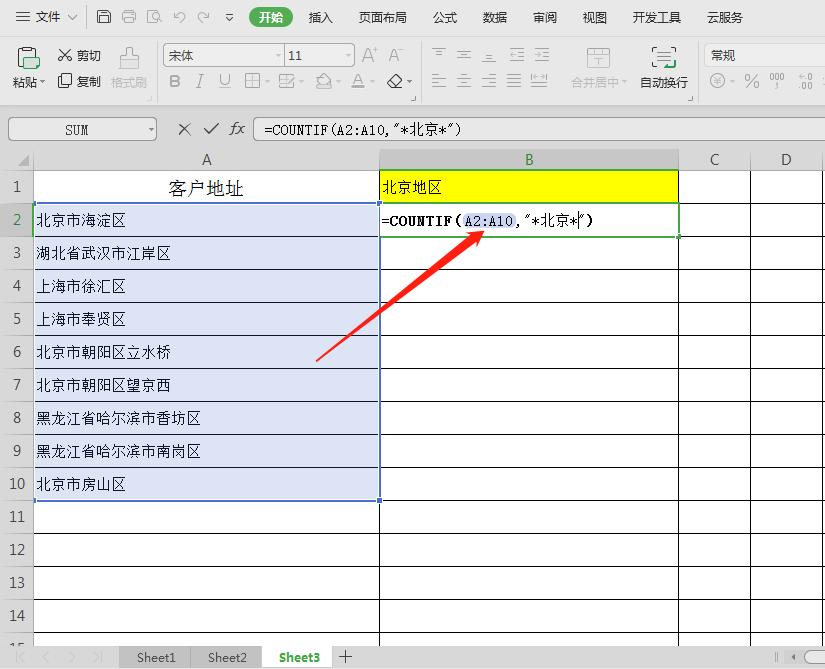Apply italic formatting
825x669 pixels.
(x=198, y=81)
